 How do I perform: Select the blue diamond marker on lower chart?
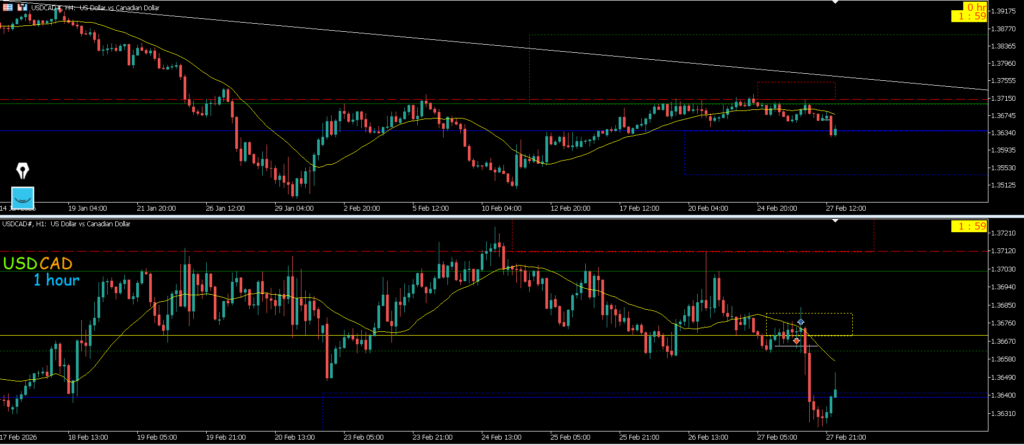pyautogui.click(x=801, y=322)
